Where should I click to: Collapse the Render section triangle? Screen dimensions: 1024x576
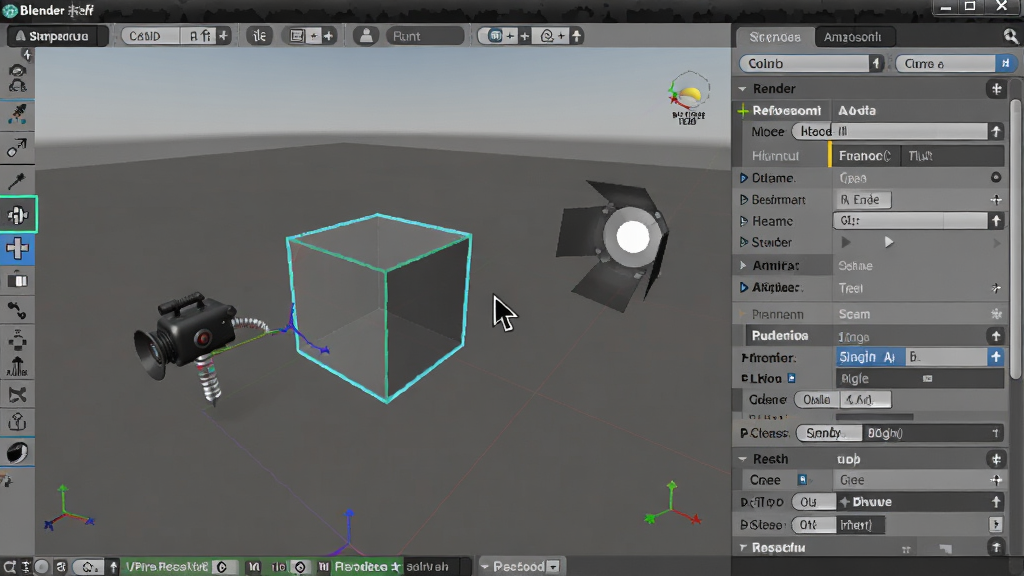(x=743, y=89)
